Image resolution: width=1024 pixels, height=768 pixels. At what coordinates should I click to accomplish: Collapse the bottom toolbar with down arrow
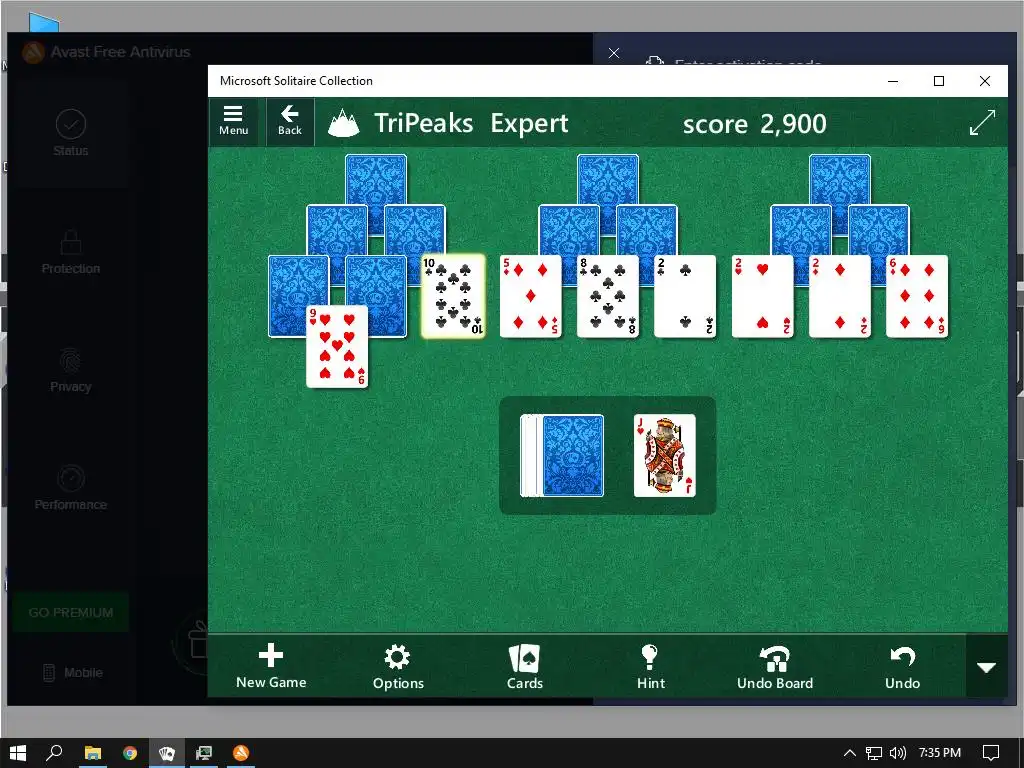coord(986,667)
